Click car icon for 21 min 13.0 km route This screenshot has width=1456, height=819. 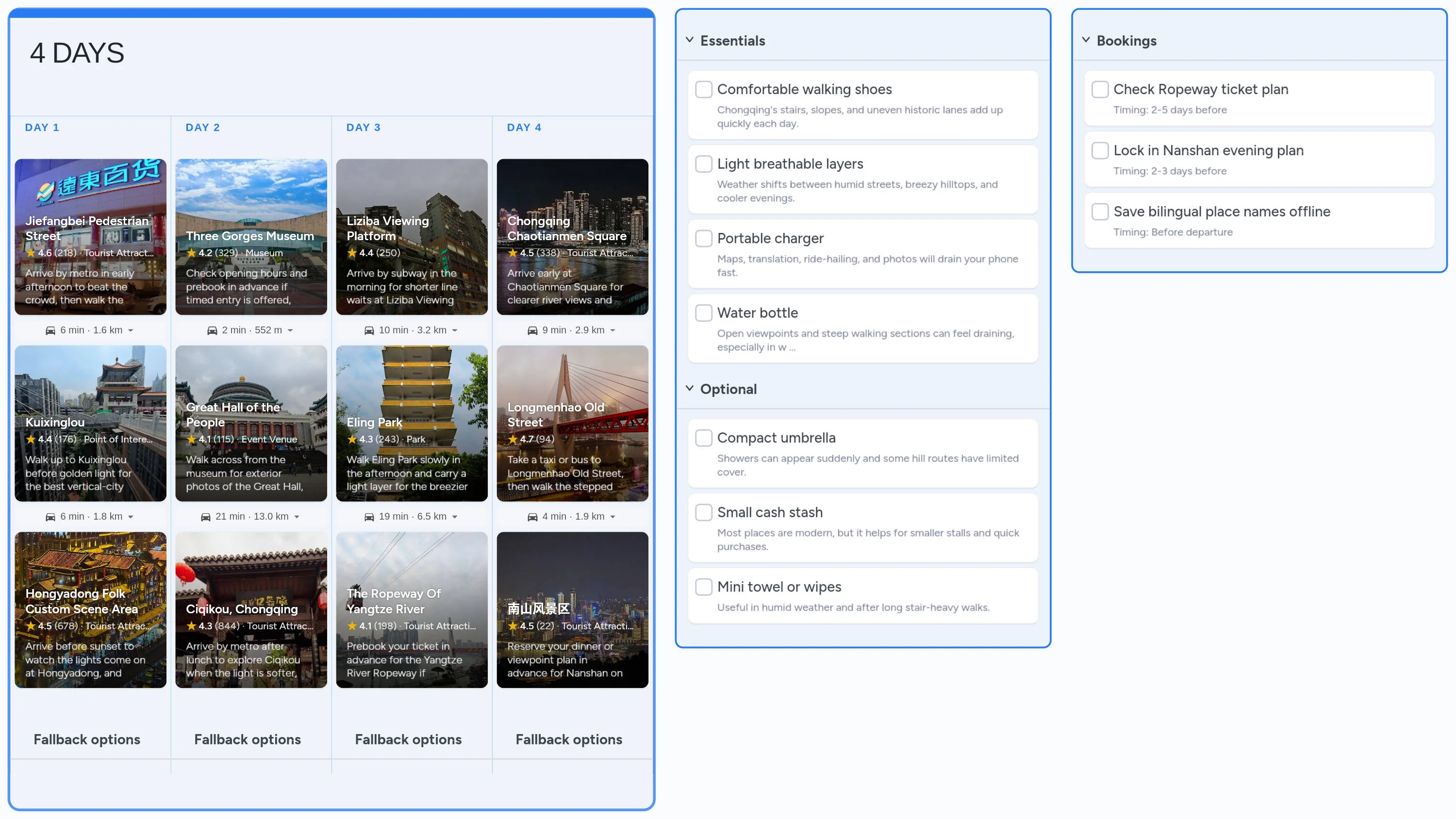coord(206,517)
